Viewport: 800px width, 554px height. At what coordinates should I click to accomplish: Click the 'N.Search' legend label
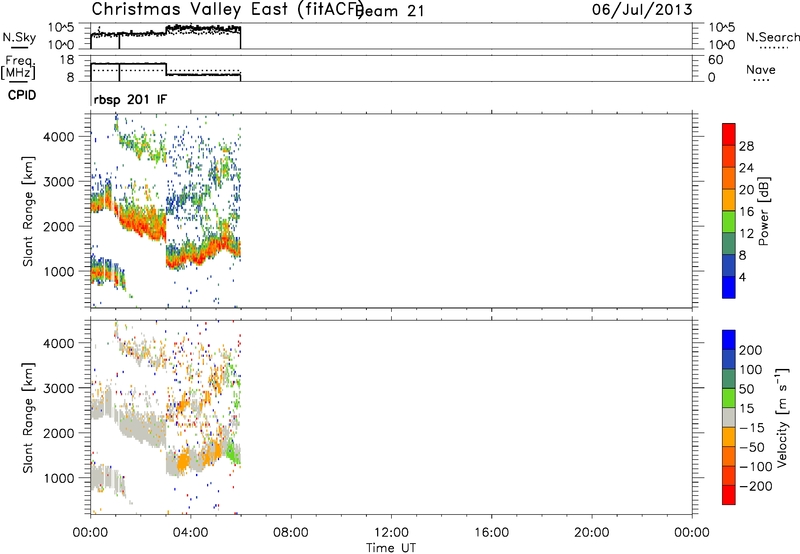pos(772,37)
